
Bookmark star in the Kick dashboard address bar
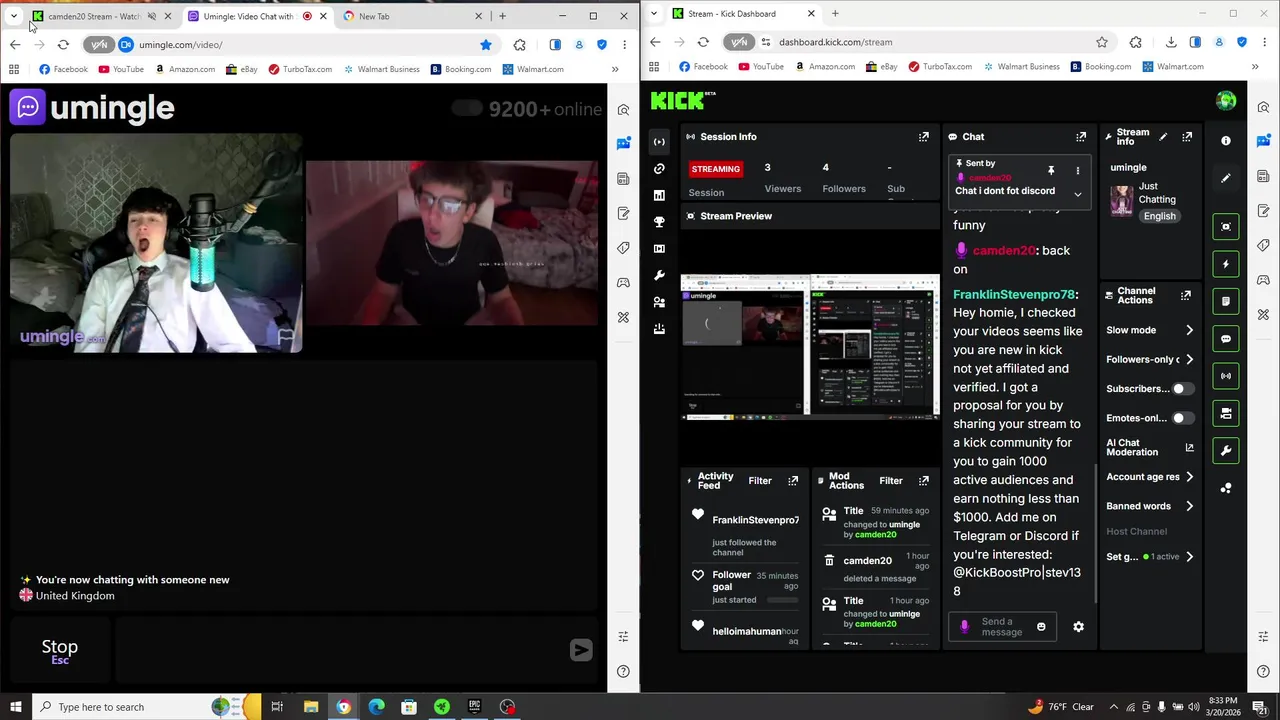pyautogui.click(x=1102, y=42)
